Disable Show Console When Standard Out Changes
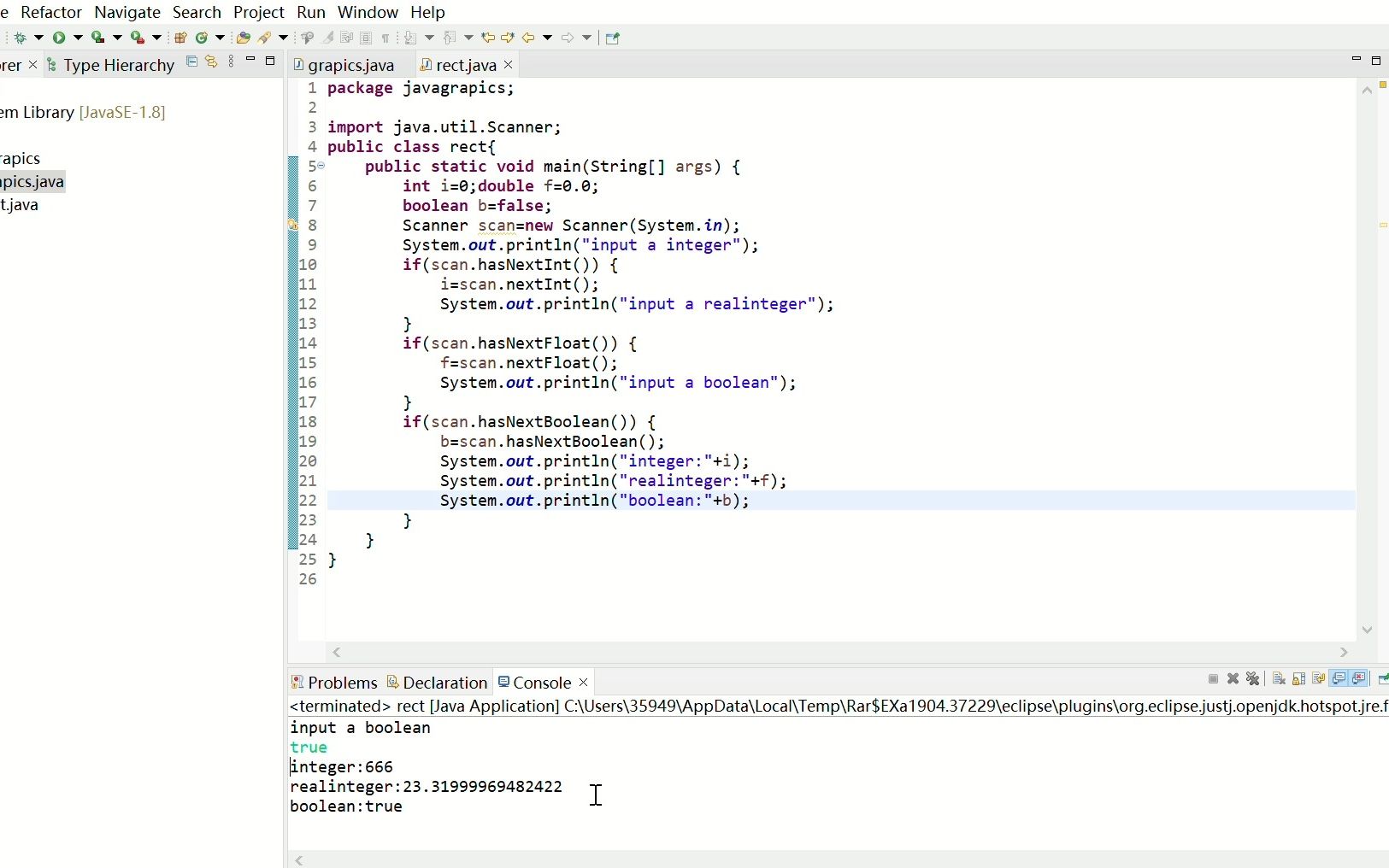Viewport: 1389px width, 868px height. 1339,679
